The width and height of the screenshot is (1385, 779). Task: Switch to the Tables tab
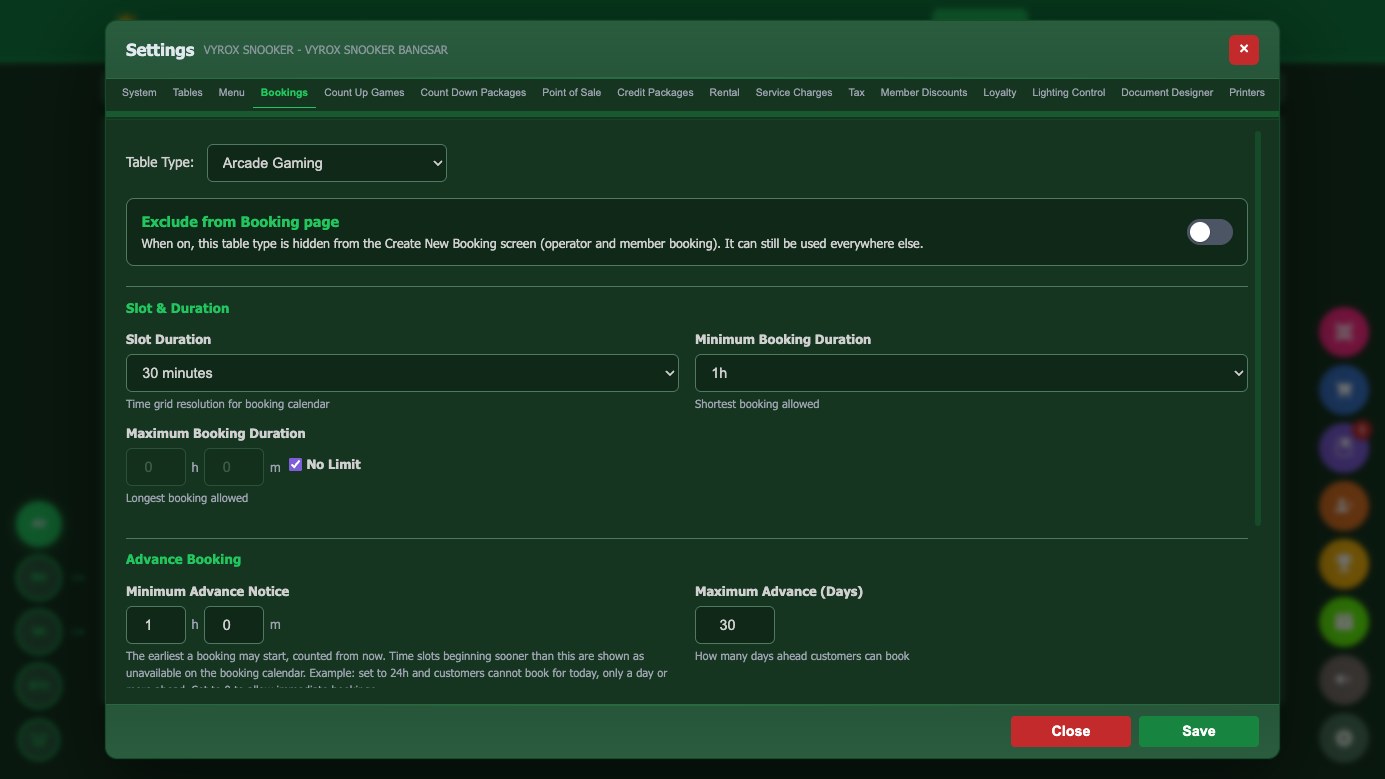(x=187, y=92)
